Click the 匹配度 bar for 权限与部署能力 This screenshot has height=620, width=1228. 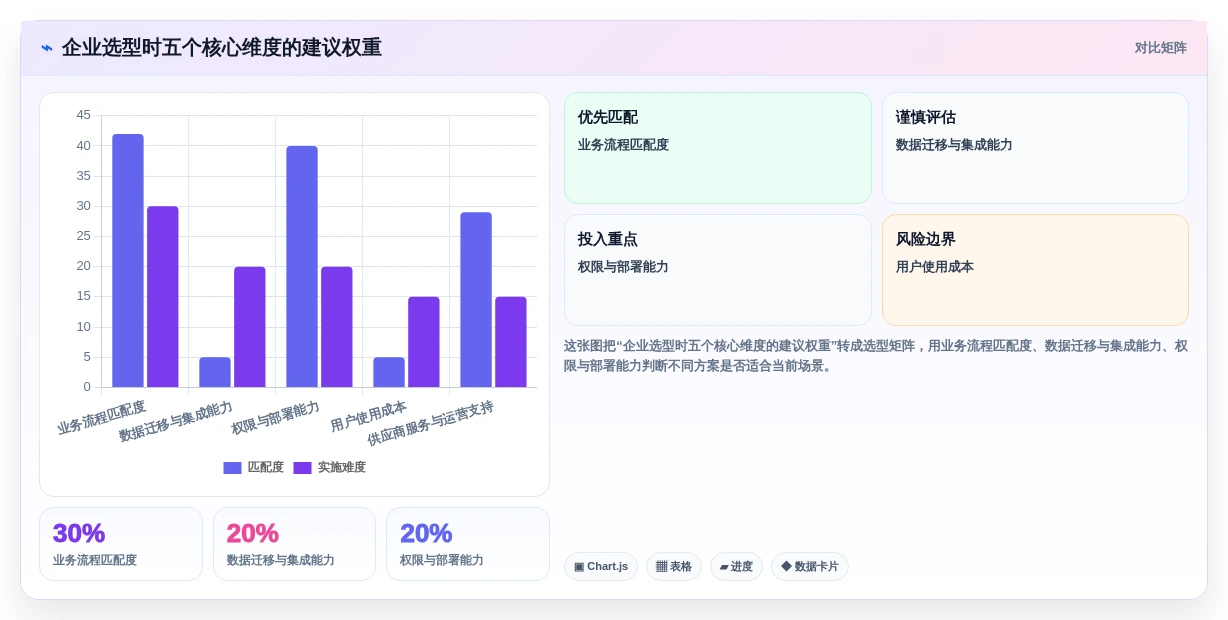pos(302,266)
